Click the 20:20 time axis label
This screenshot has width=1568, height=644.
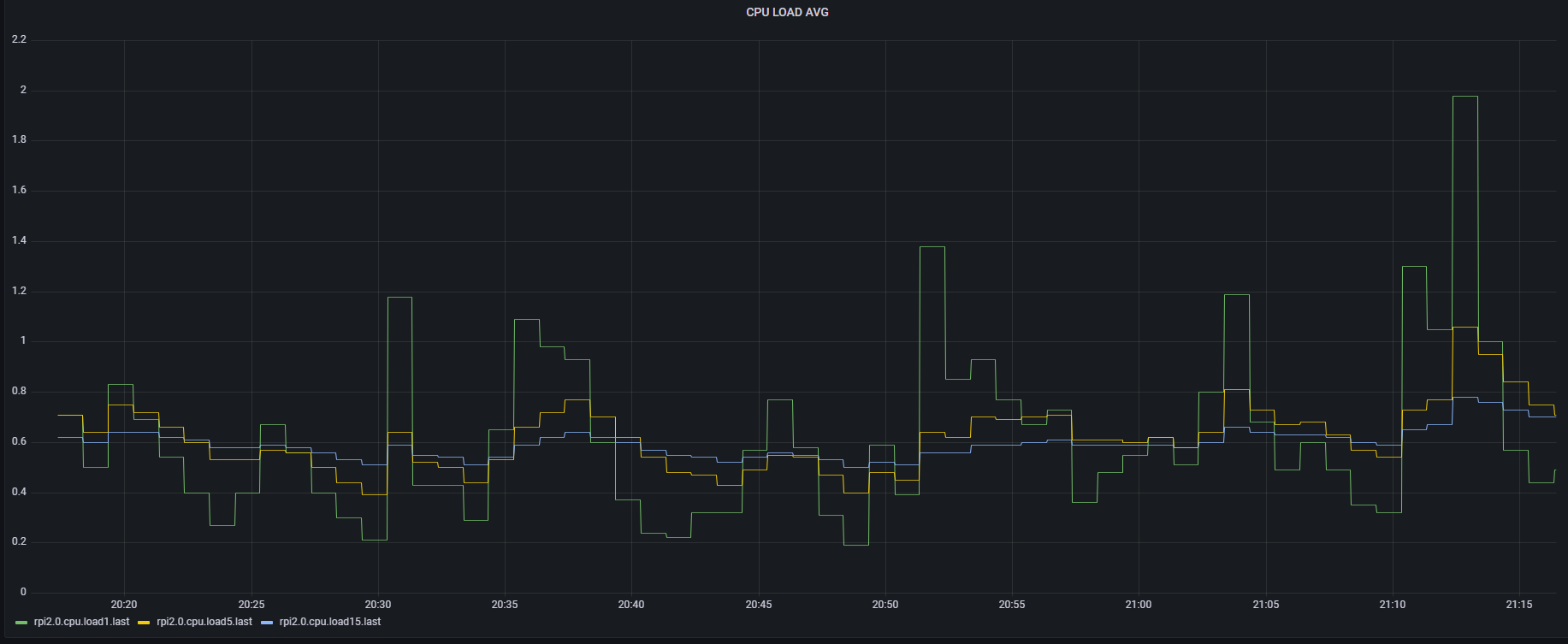[x=124, y=605]
